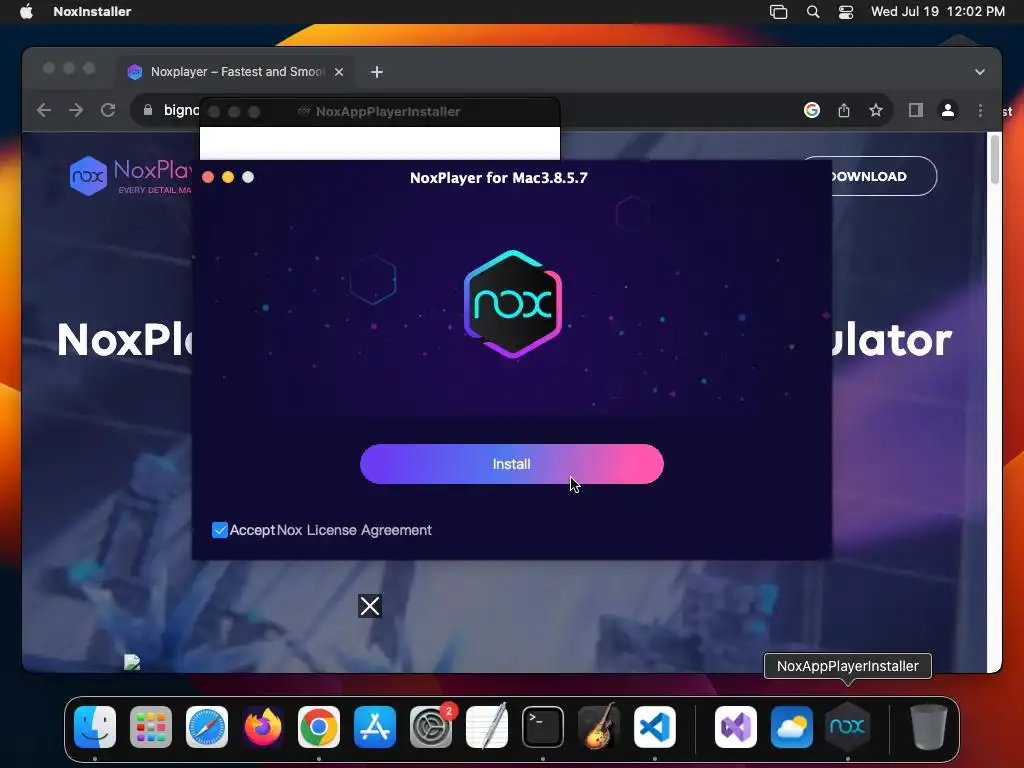Open Visual Studio from the Dock
1024x768 pixels.
(x=736, y=727)
